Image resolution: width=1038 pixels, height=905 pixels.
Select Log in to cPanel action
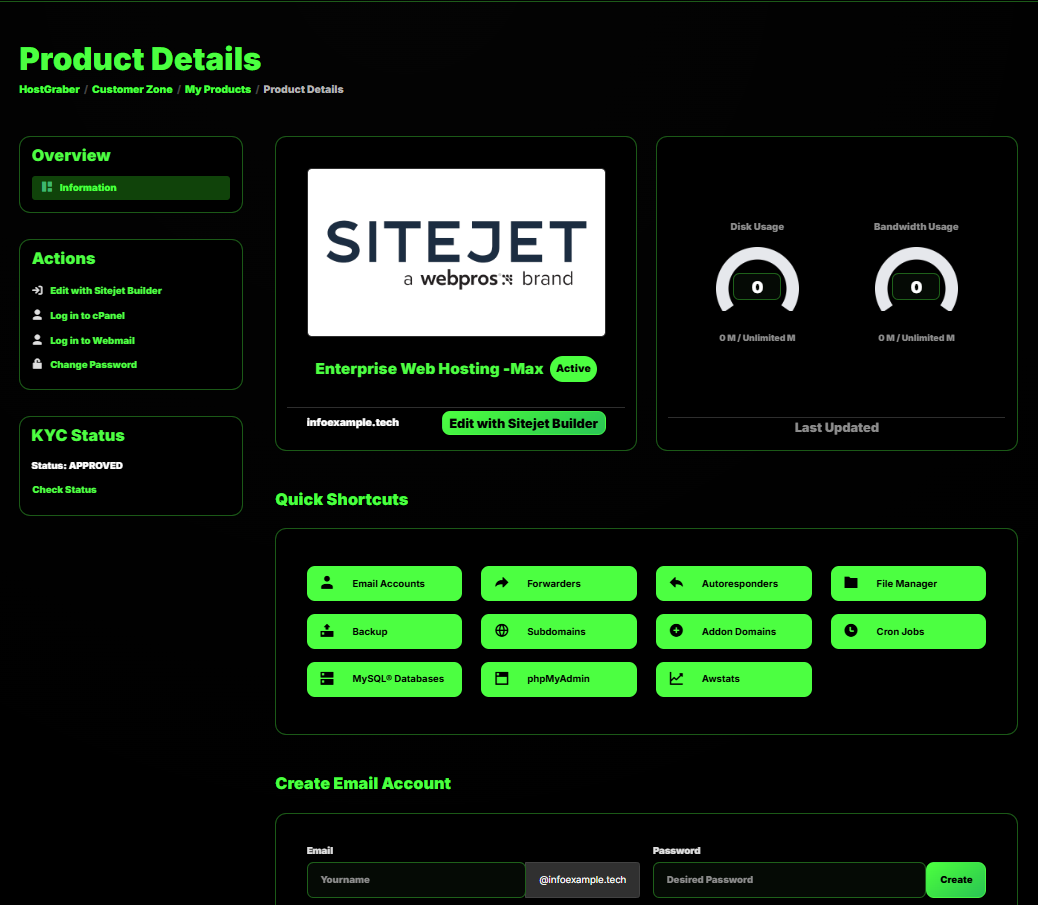click(x=87, y=316)
